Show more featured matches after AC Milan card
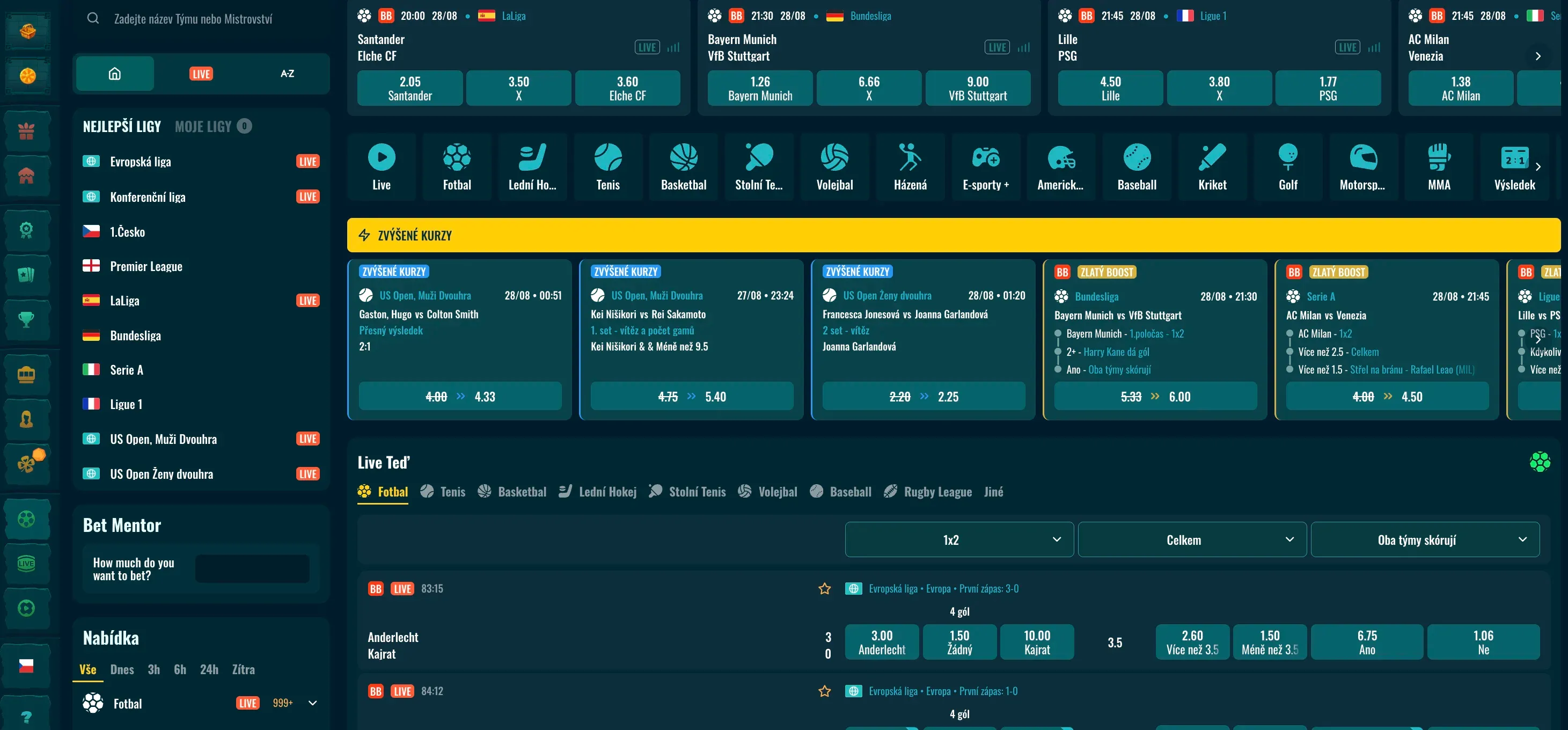 [x=1538, y=56]
